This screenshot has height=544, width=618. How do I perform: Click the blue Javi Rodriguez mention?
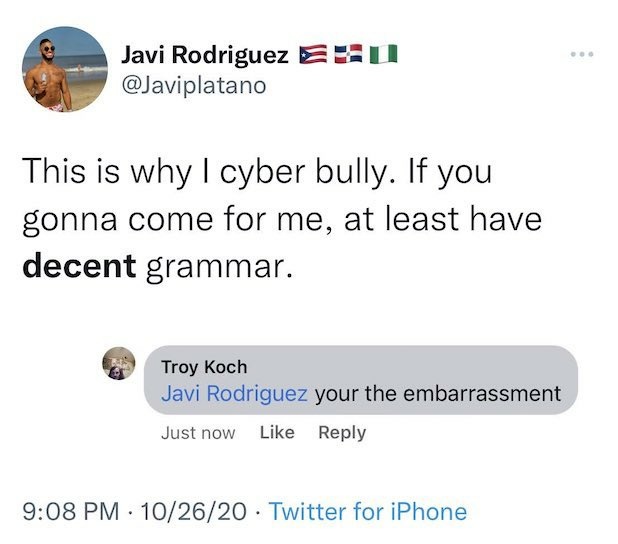tap(234, 393)
